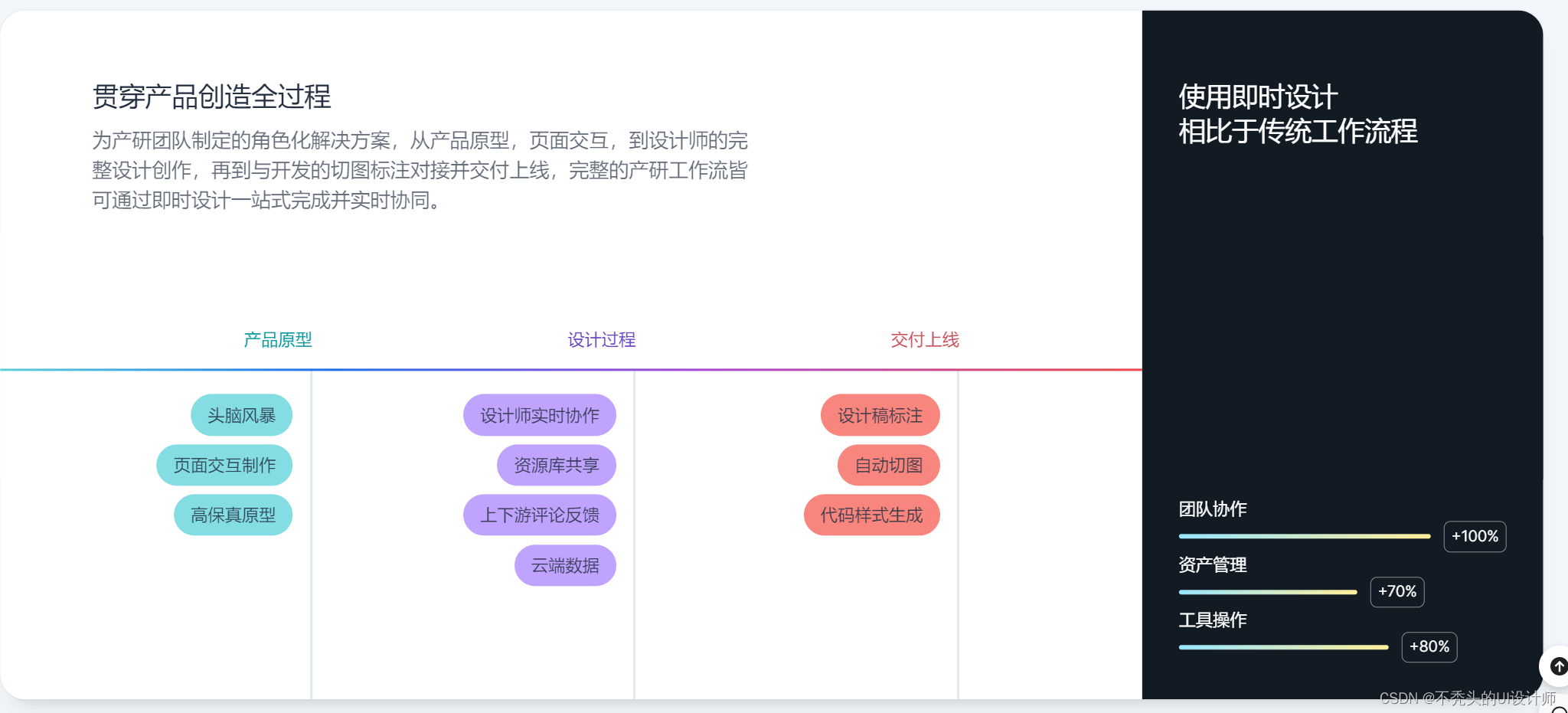Image resolution: width=1568 pixels, height=713 pixels.
Task: Open the 产品原型 tab
Action: 278,340
